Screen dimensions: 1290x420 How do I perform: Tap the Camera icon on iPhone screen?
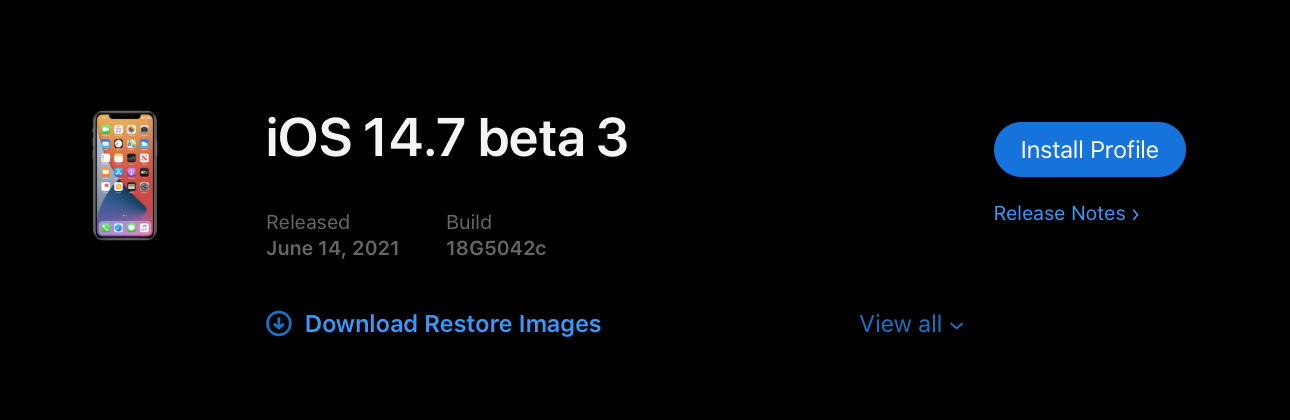145,129
